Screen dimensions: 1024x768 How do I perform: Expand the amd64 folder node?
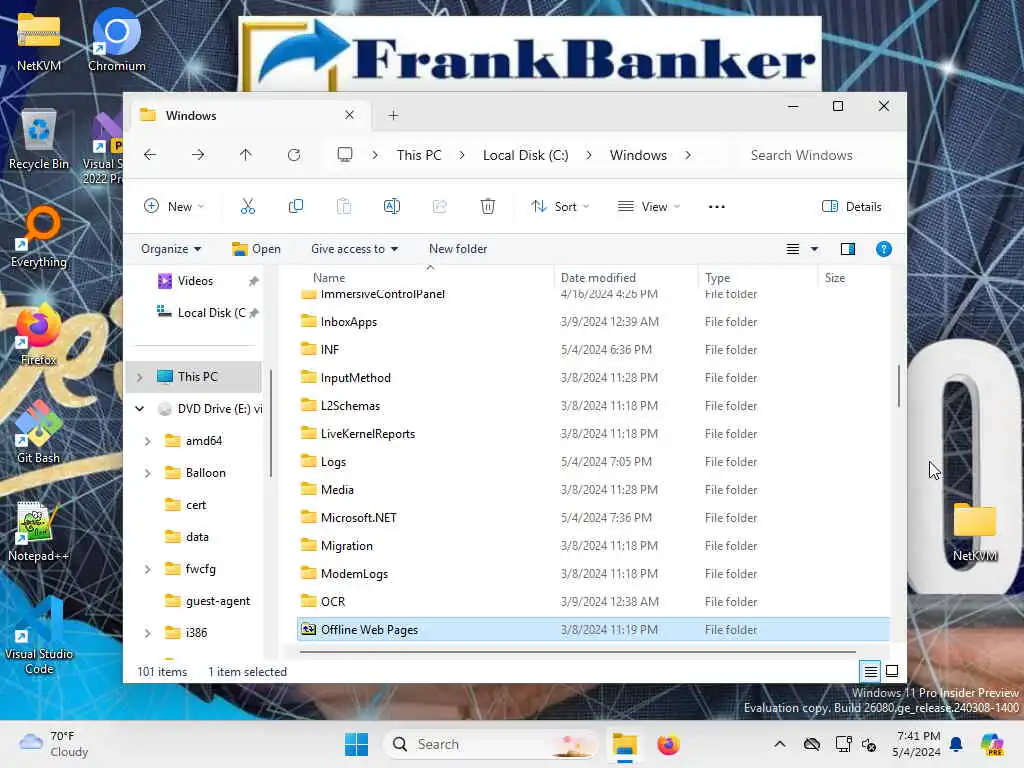[x=148, y=441]
